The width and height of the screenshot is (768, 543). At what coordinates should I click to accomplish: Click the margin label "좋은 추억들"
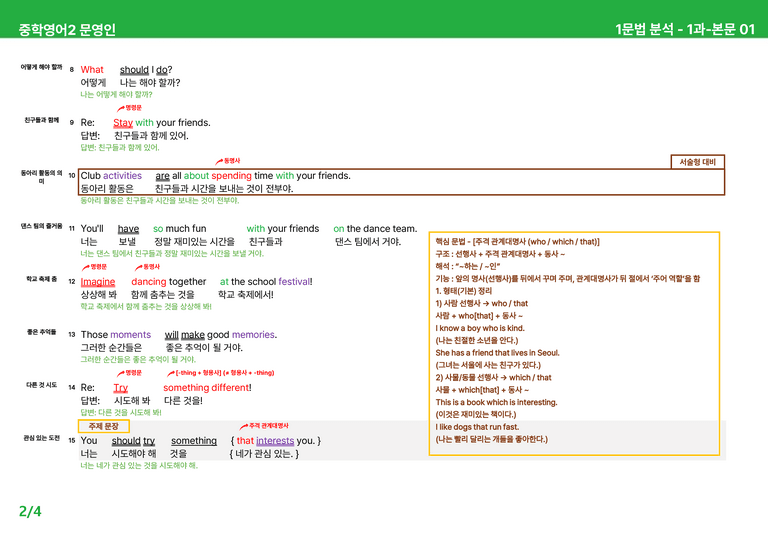pyautogui.click(x=42, y=332)
